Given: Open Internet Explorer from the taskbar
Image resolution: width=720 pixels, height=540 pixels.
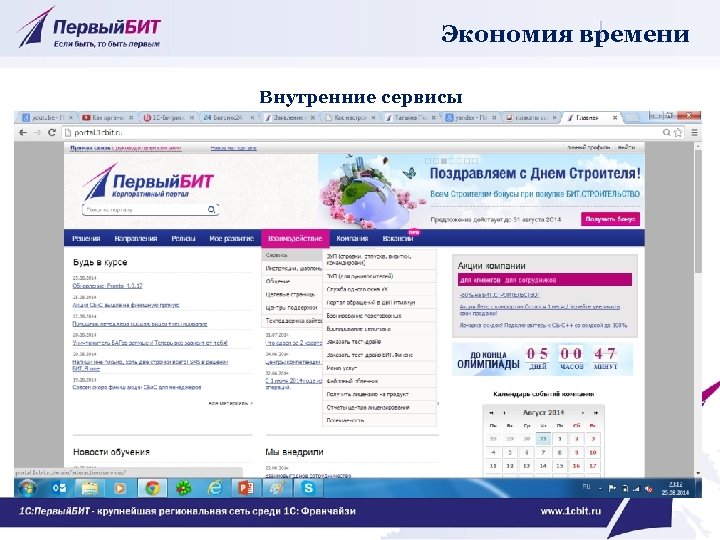Looking at the screenshot, I should [214, 488].
